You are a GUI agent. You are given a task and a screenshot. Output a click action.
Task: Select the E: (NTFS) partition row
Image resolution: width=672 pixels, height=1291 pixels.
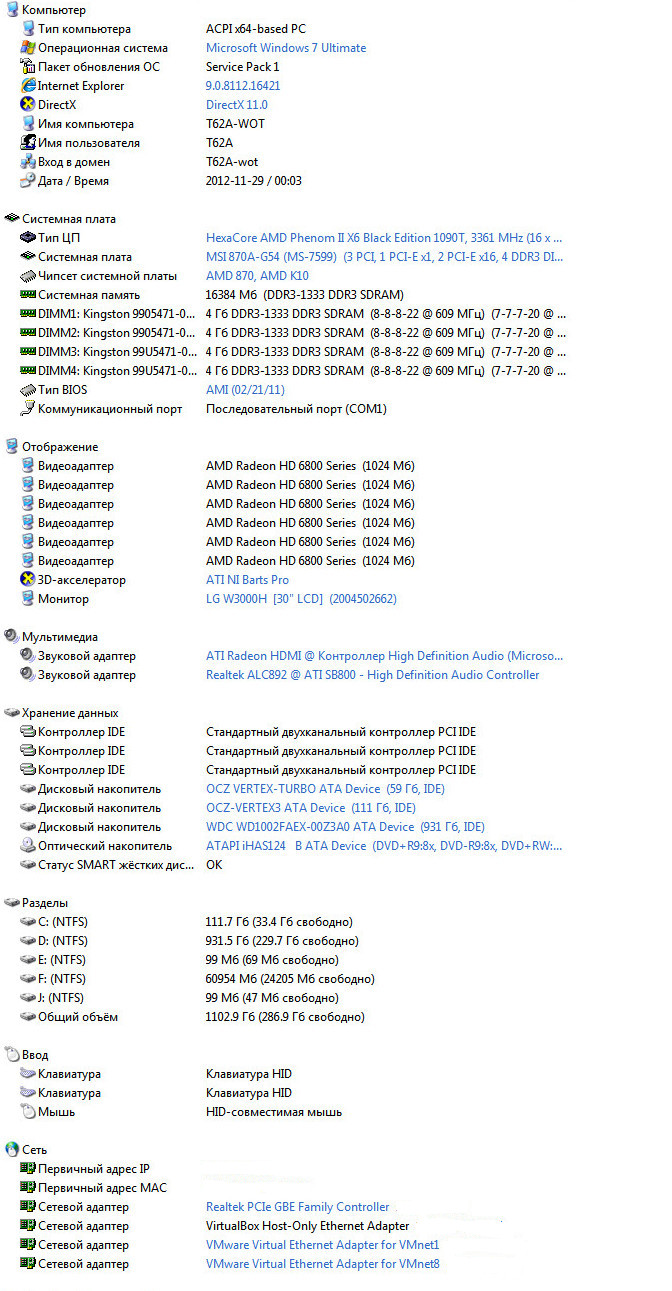(x=62, y=960)
